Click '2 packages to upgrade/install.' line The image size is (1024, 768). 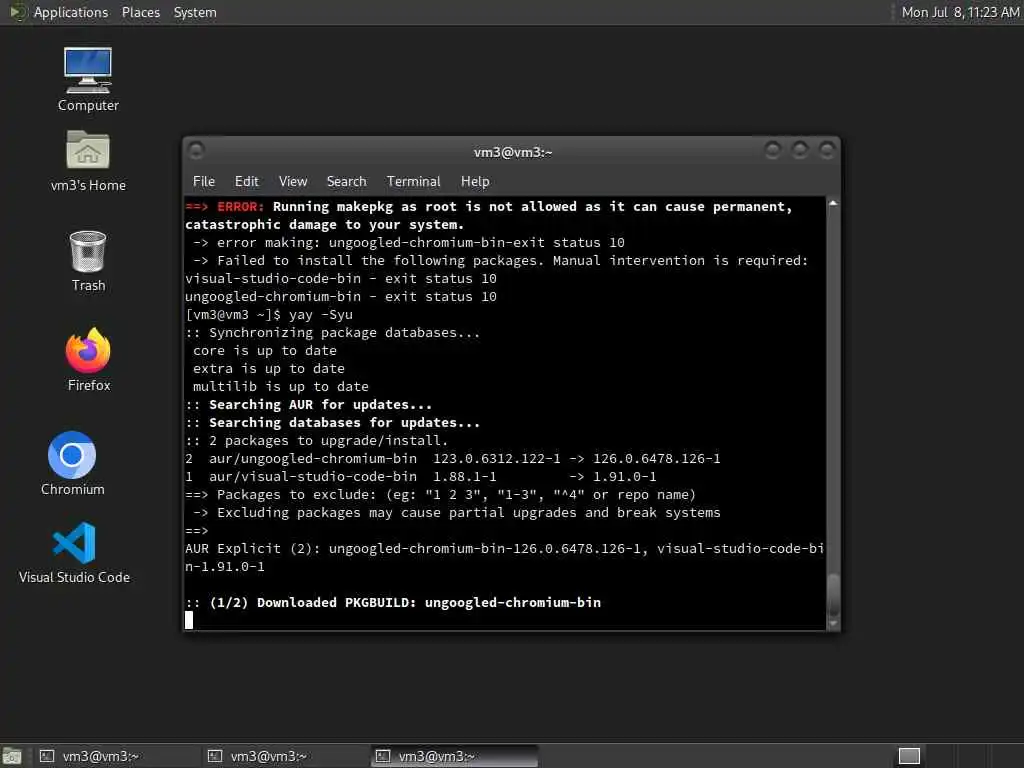coord(317,441)
